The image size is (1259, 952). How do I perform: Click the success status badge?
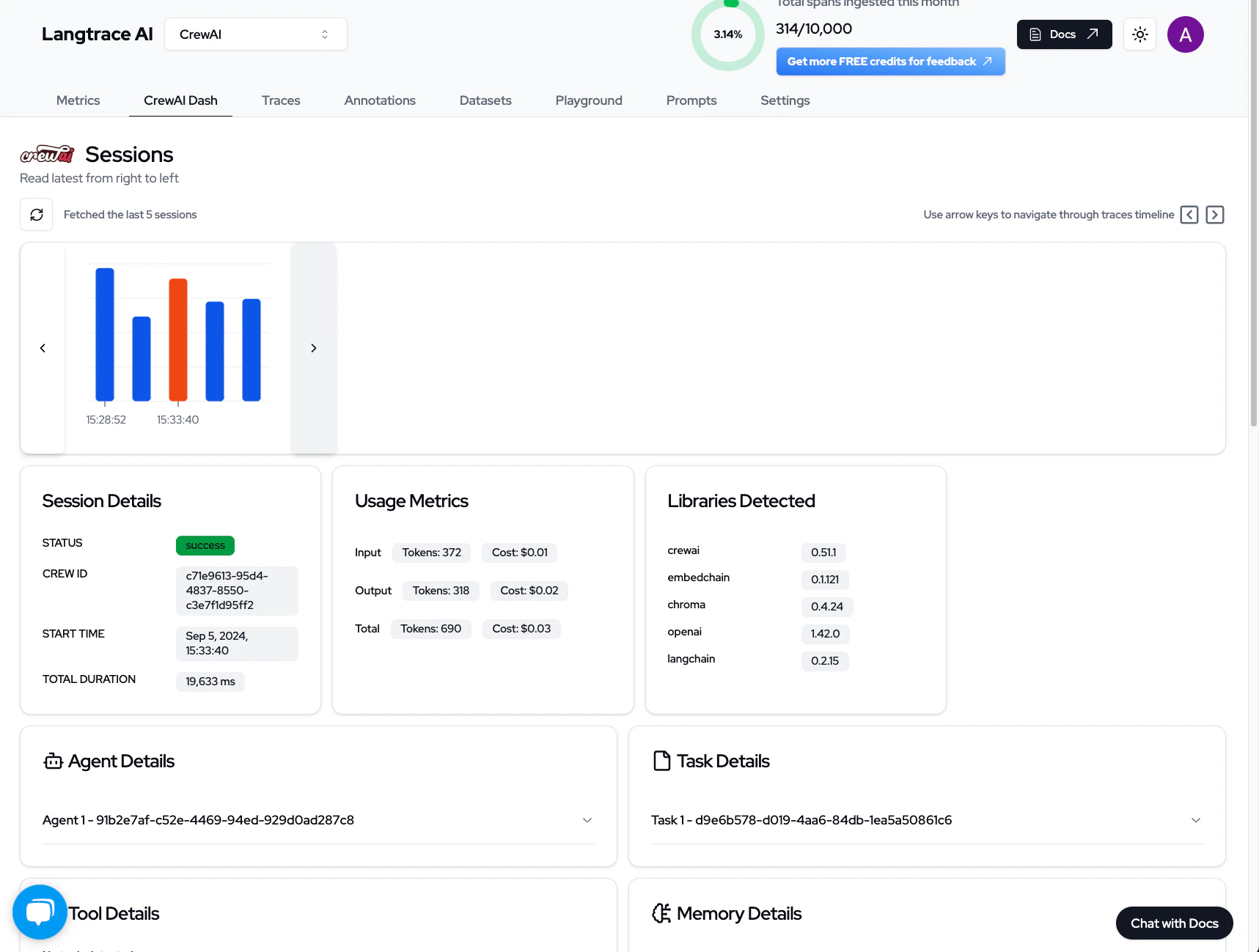coord(205,545)
